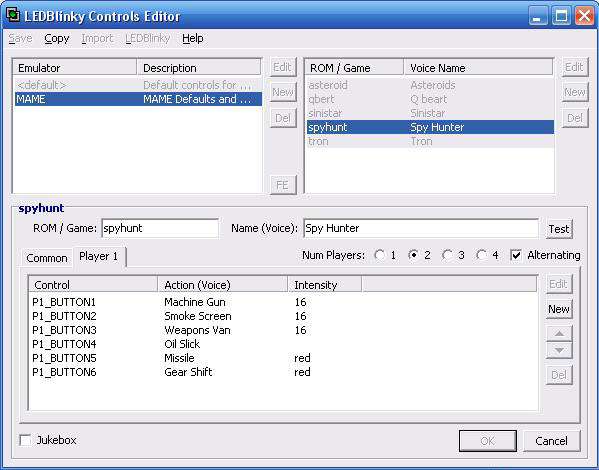This screenshot has height=470, width=599.
Task: Close the LEDBlinky Controls Editor window
Action: (x=584, y=16)
